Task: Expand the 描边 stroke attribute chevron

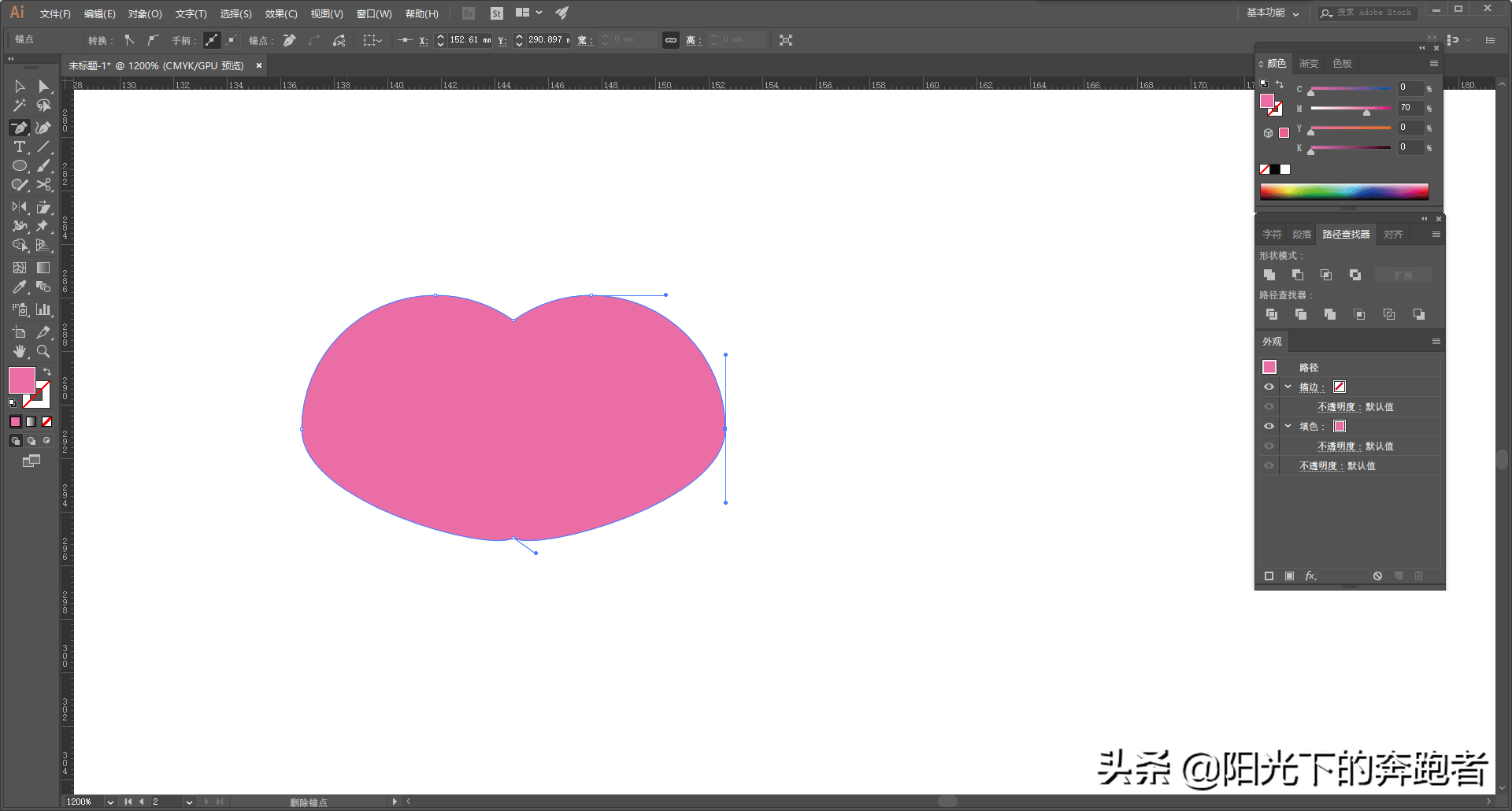Action: pos(1288,387)
